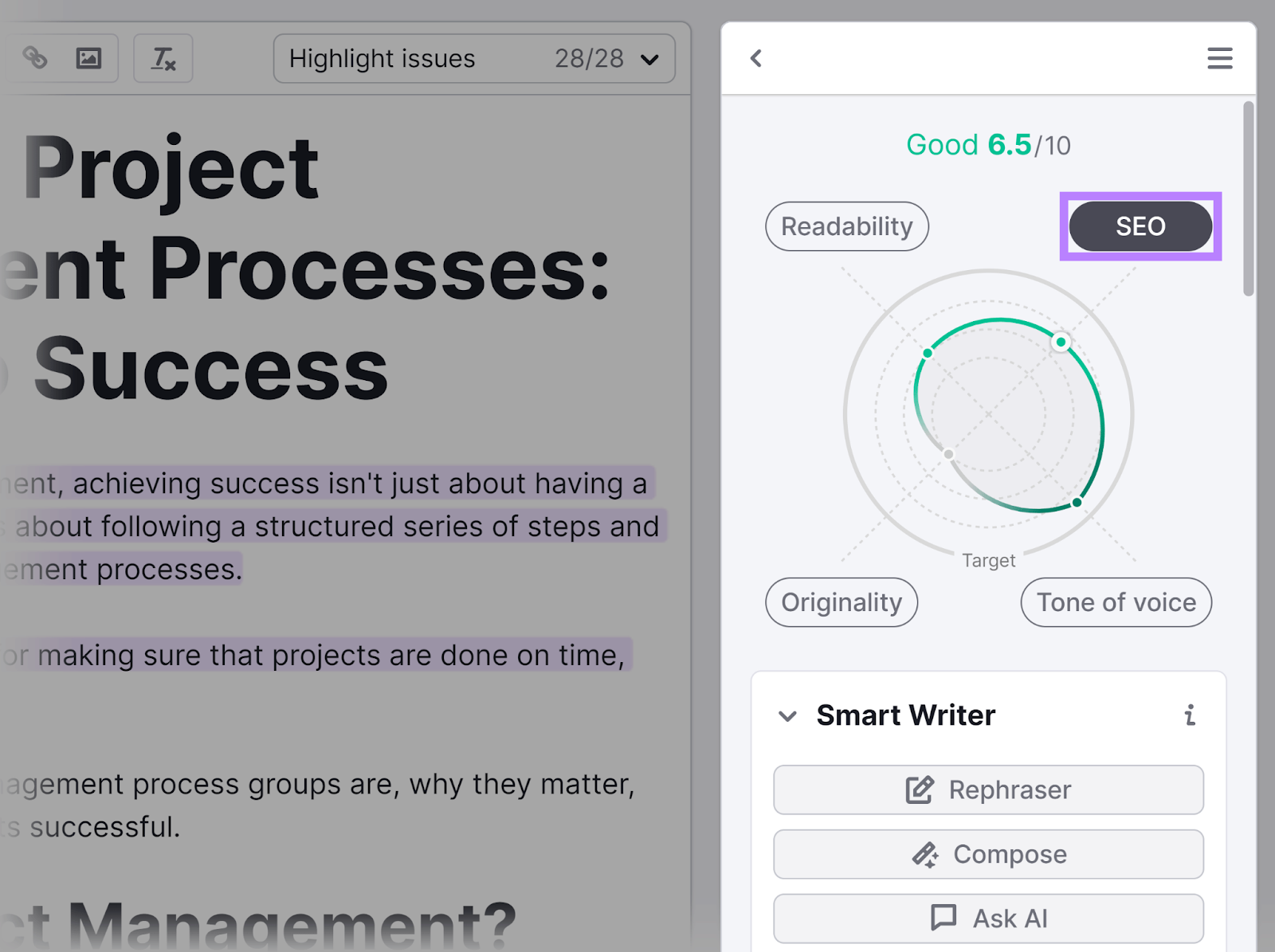The height and width of the screenshot is (952, 1275).
Task: Click the insert image icon
Action: pos(89,57)
